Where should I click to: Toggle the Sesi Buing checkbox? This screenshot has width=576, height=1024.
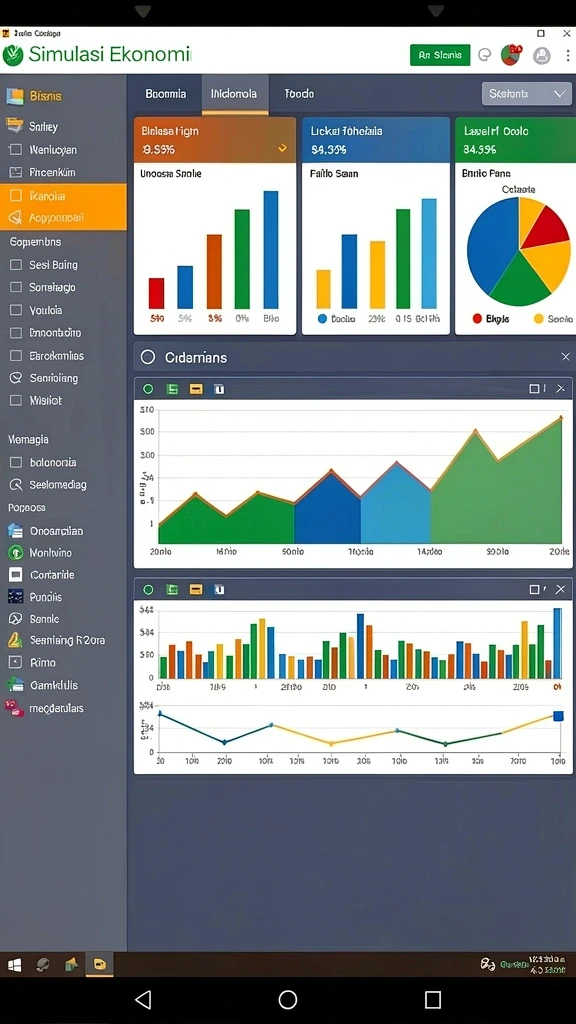click(x=16, y=265)
